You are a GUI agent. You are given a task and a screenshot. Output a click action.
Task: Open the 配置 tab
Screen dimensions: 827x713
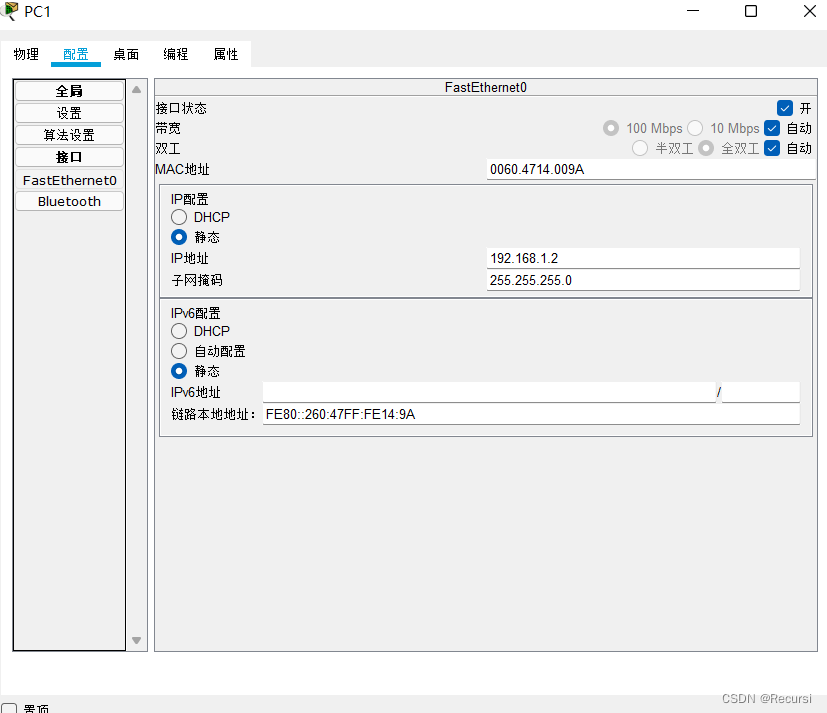tap(76, 54)
